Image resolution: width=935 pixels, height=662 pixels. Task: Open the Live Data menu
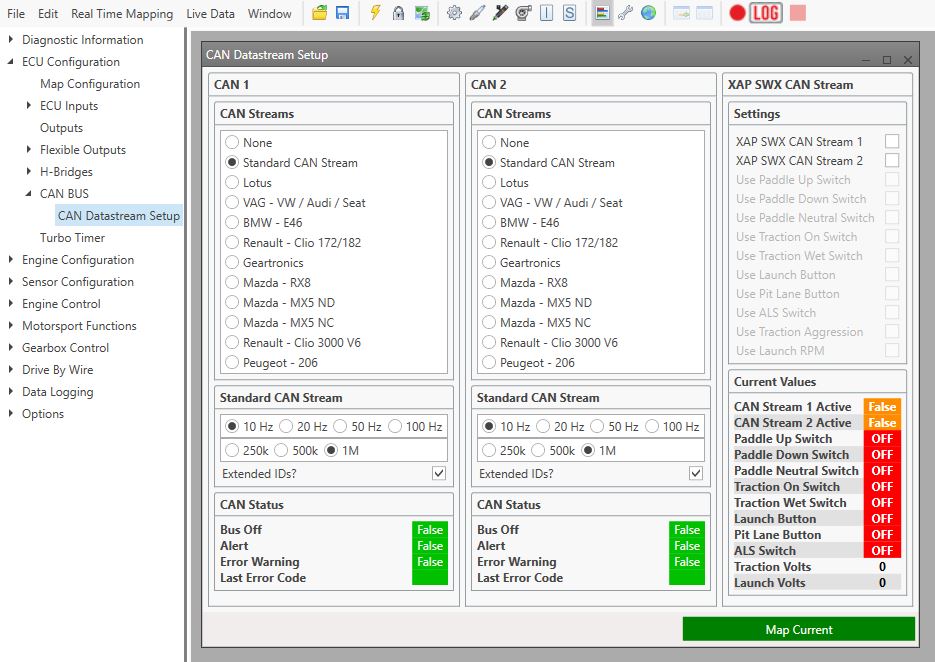tap(210, 14)
